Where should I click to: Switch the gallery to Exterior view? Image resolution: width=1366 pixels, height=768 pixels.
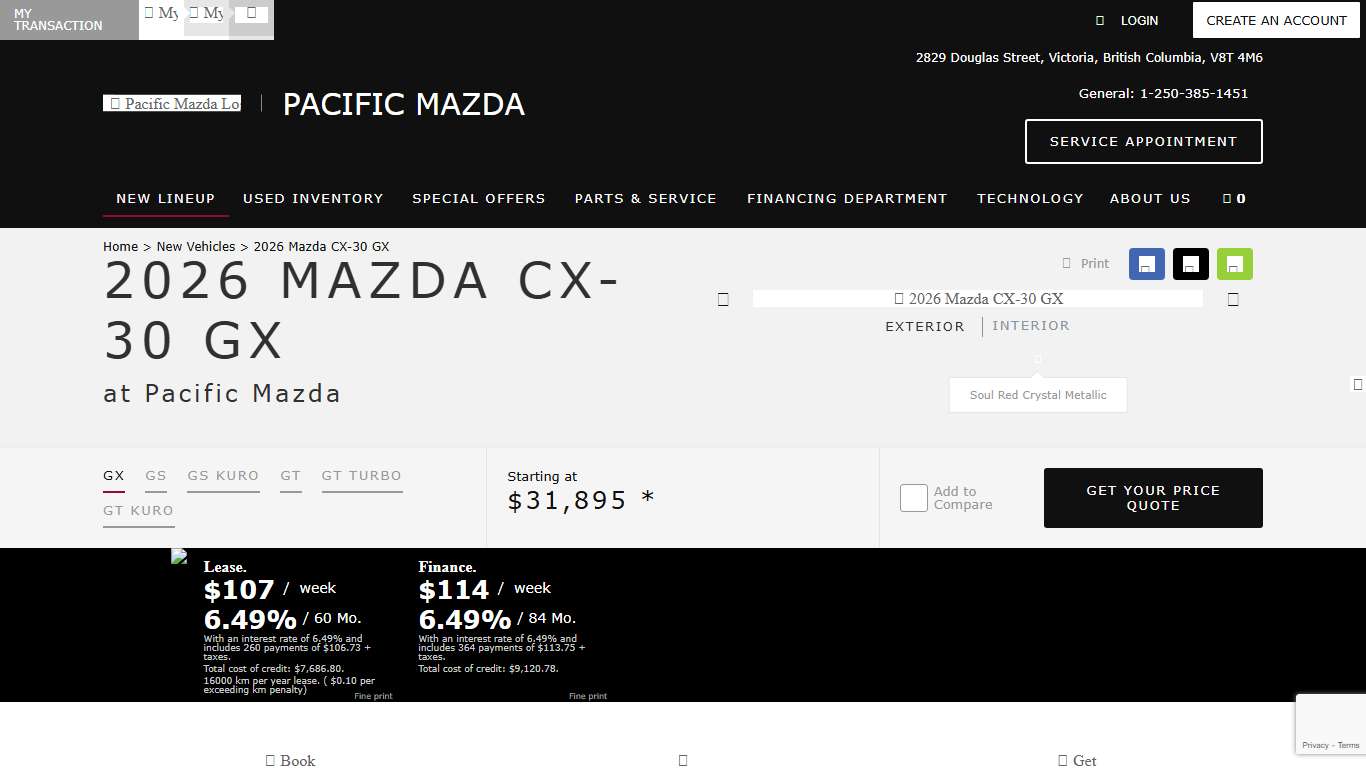[x=924, y=326]
